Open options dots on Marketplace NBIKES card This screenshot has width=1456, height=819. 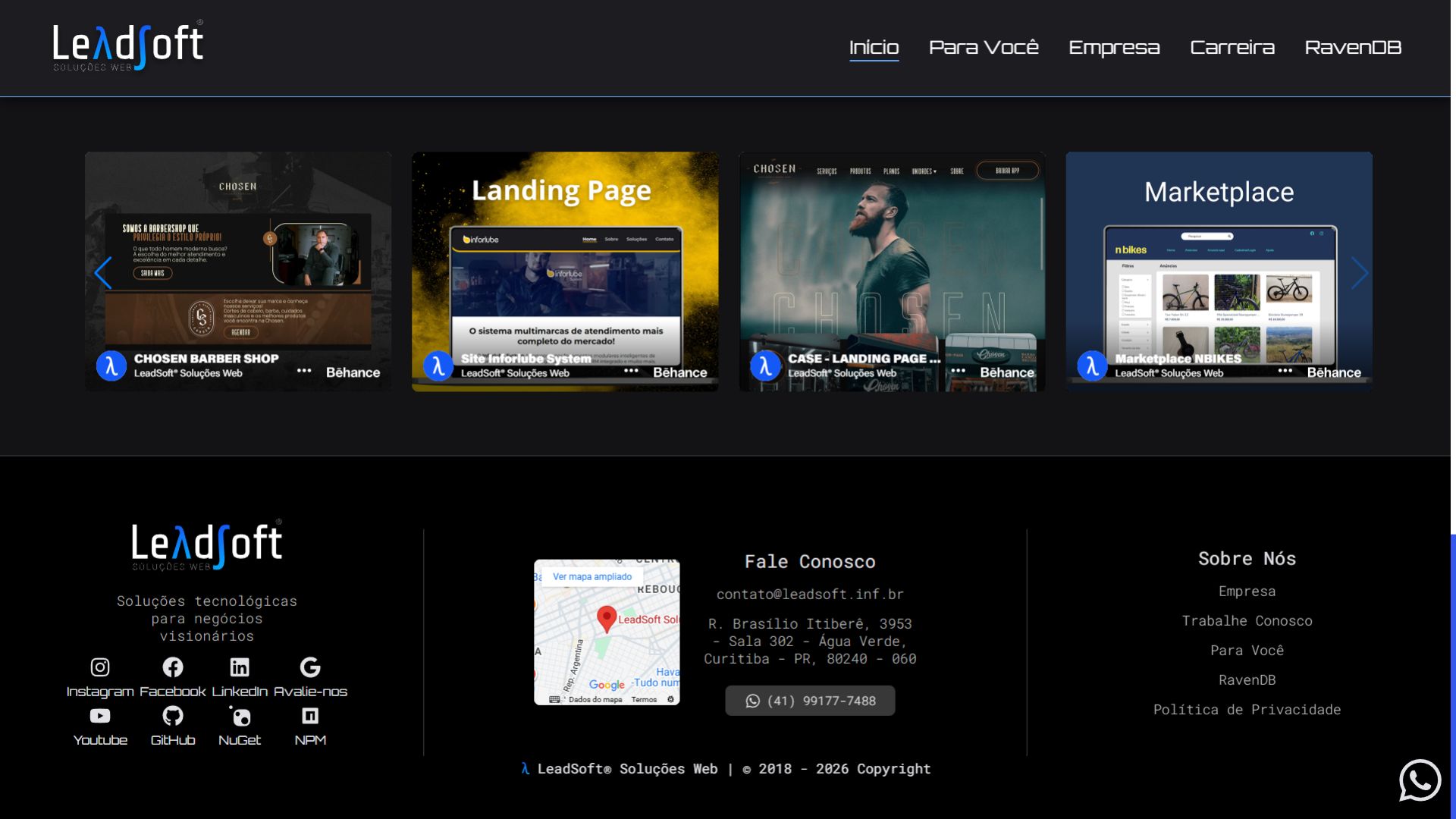[x=1285, y=371]
